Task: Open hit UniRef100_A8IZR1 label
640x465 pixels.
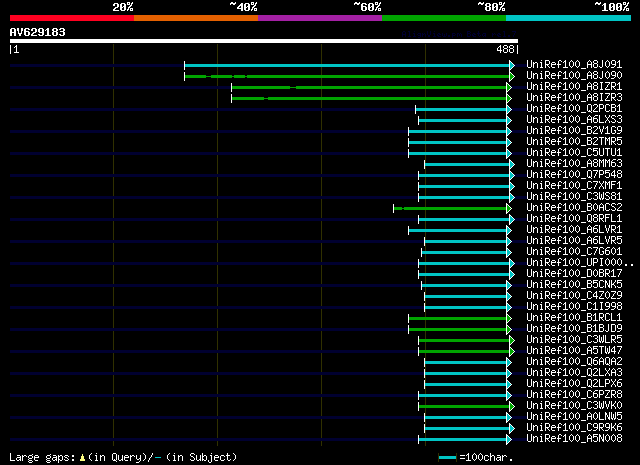Action: point(574,86)
